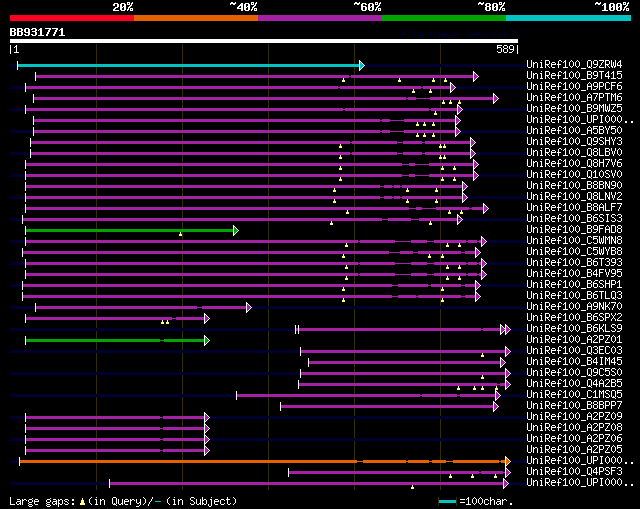Screen dimensions: 640x509
Task: Select the UniRef100_C5WMN8 label
Action: [574, 240]
